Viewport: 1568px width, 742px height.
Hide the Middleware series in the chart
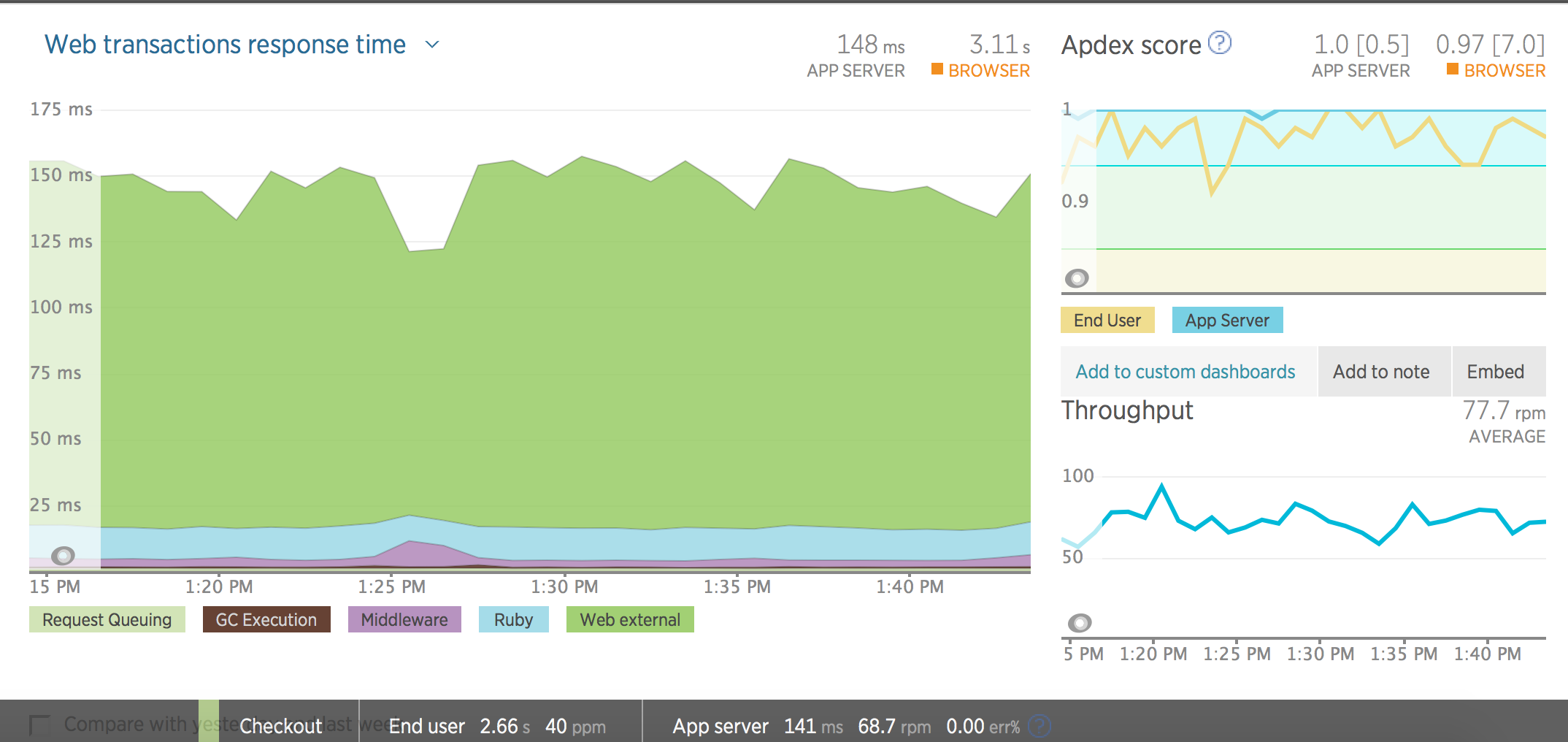[x=404, y=620]
